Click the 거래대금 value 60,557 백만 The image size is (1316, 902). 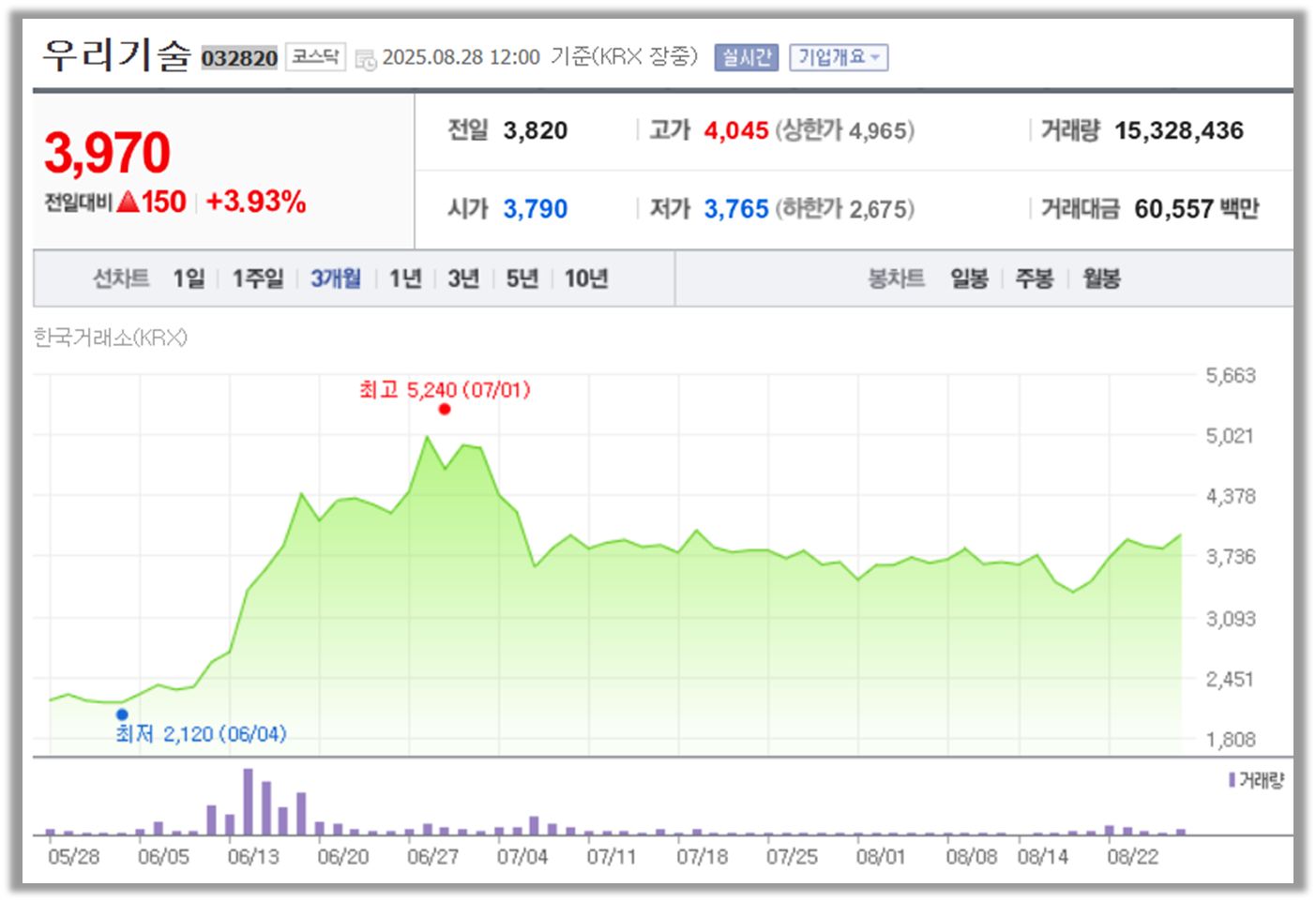[1197, 209]
